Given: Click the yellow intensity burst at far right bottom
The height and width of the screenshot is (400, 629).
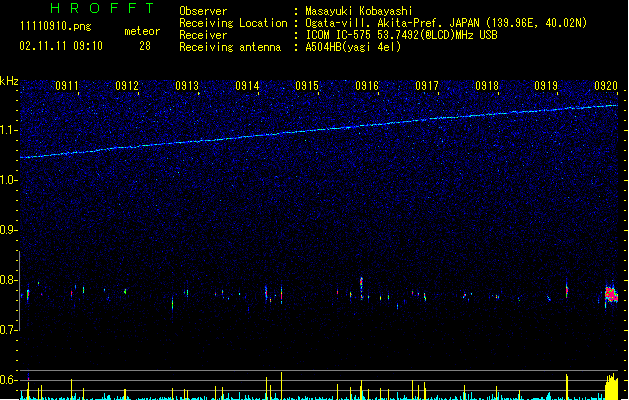Looking at the screenshot, I should tap(612, 386).
